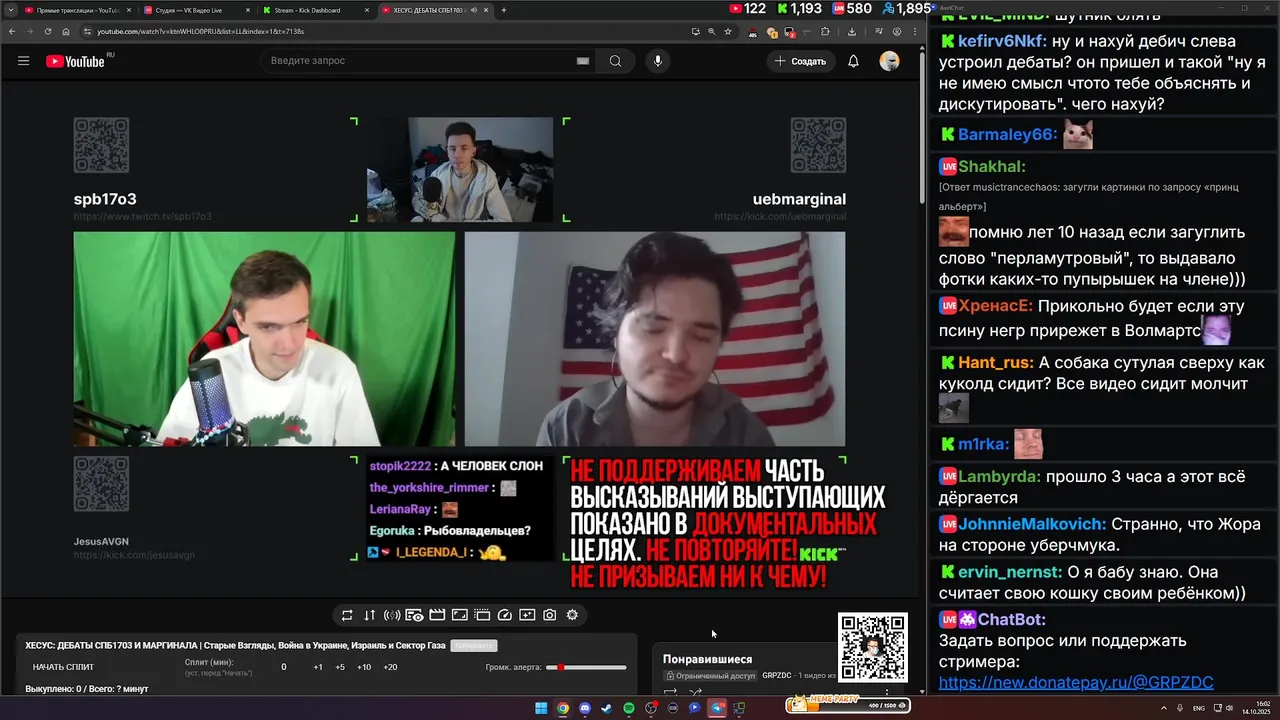Viewport: 1280px width, 720px height.
Task: Open the browser three-dot menu
Action: (915, 31)
